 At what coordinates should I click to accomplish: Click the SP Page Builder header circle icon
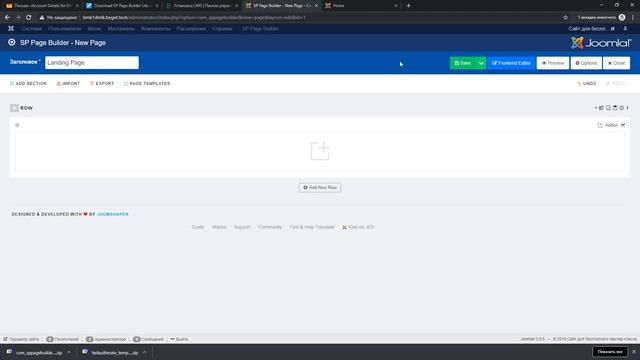(x=12, y=42)
